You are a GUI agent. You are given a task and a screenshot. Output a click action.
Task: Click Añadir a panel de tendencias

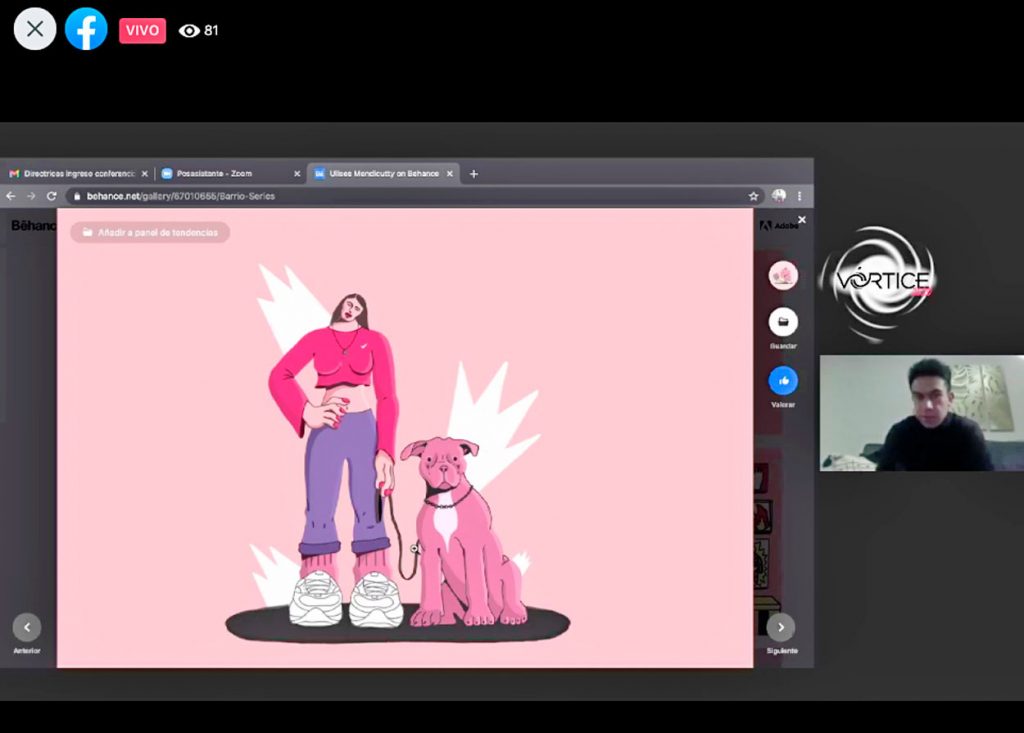(150, 233)
